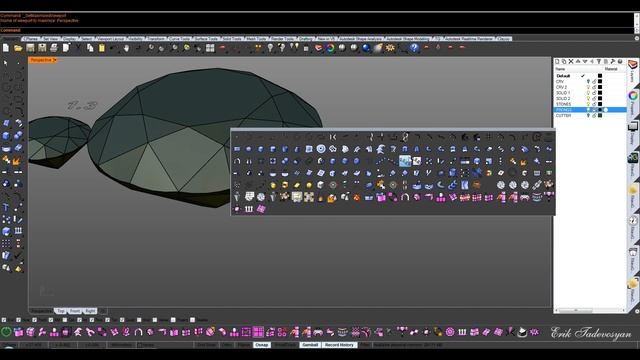Toggle the Mid osnap checkbox

[x=51, y=320]
